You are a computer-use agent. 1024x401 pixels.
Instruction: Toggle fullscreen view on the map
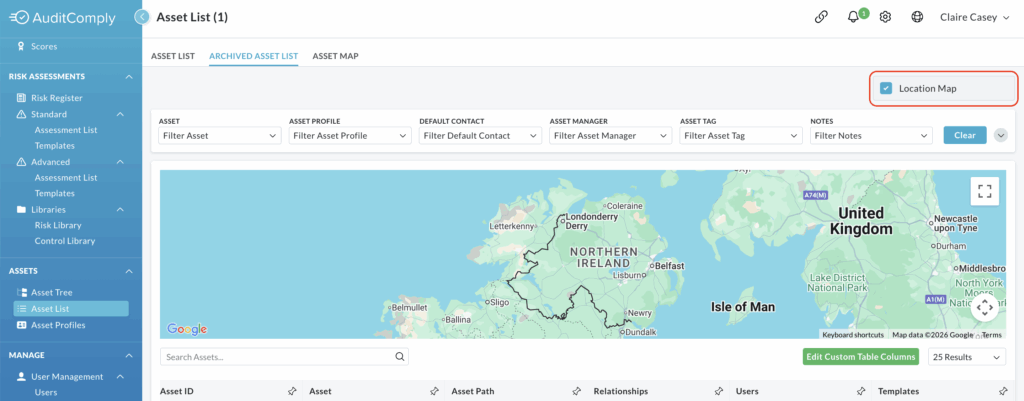(984, 190)
